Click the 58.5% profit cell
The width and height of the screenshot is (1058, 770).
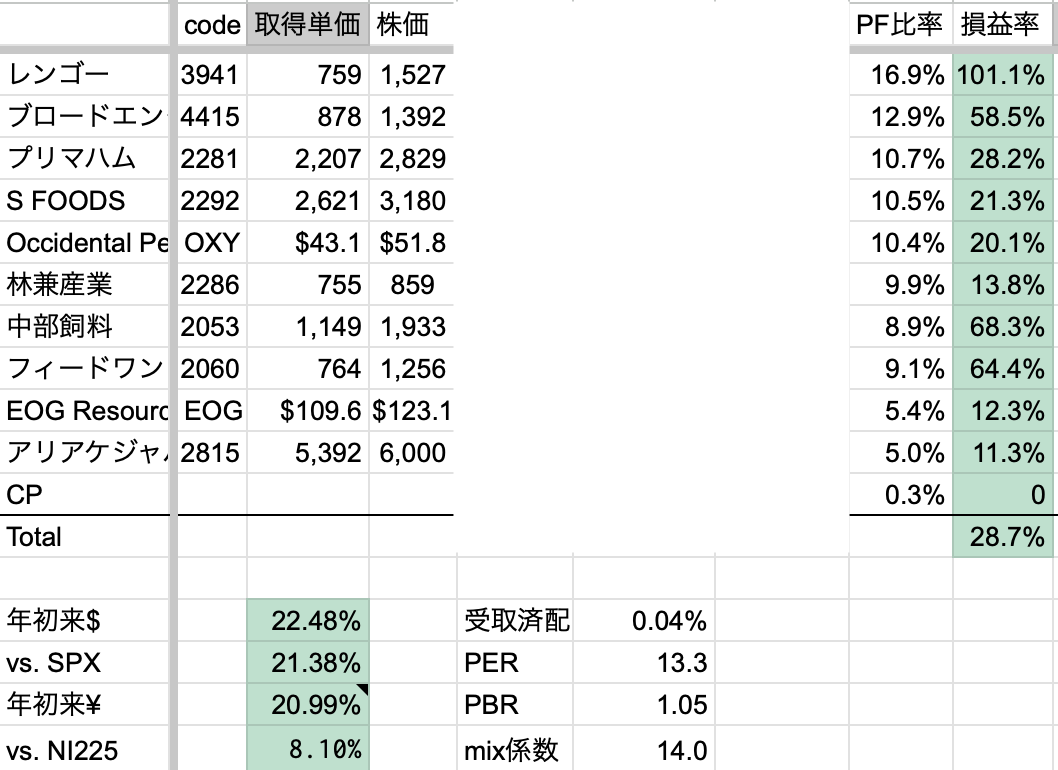tap(1001, 116)
